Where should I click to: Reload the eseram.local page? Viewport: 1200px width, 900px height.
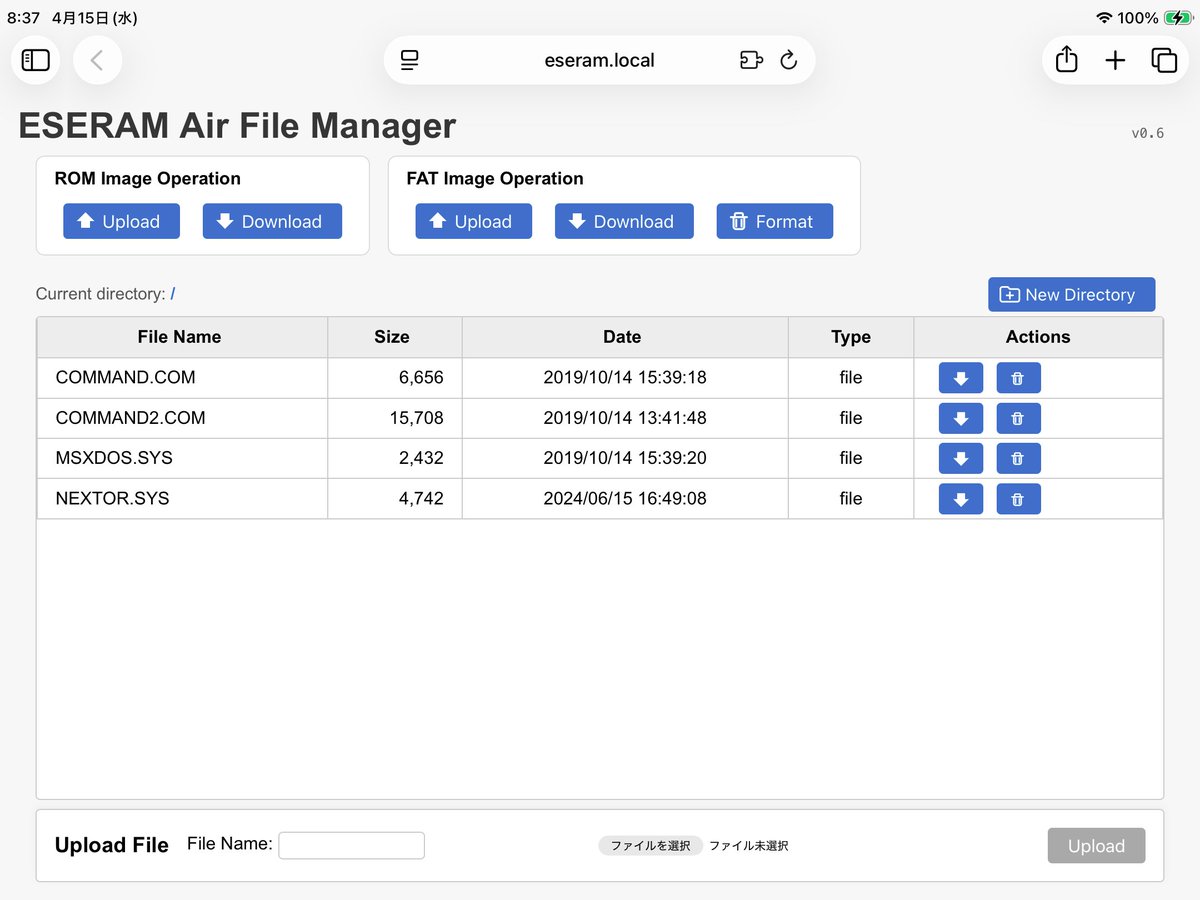789,60
